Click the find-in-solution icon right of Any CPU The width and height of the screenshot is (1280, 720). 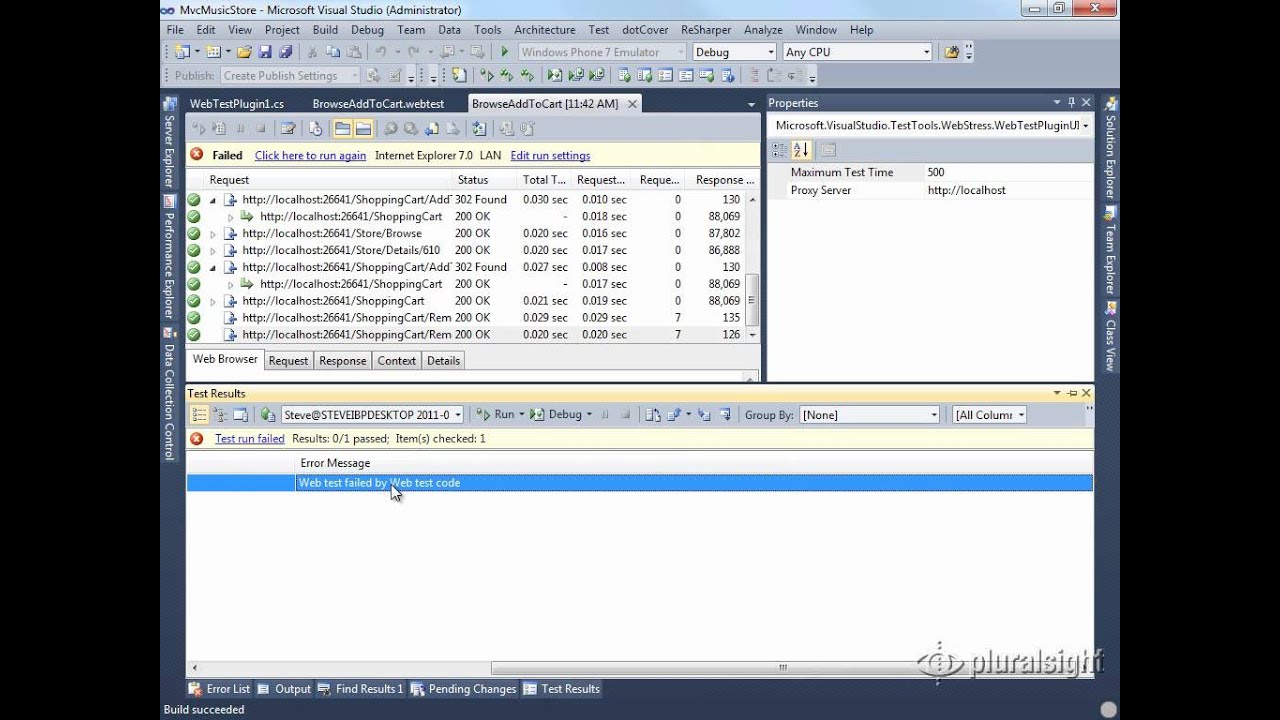click(951, 52)
